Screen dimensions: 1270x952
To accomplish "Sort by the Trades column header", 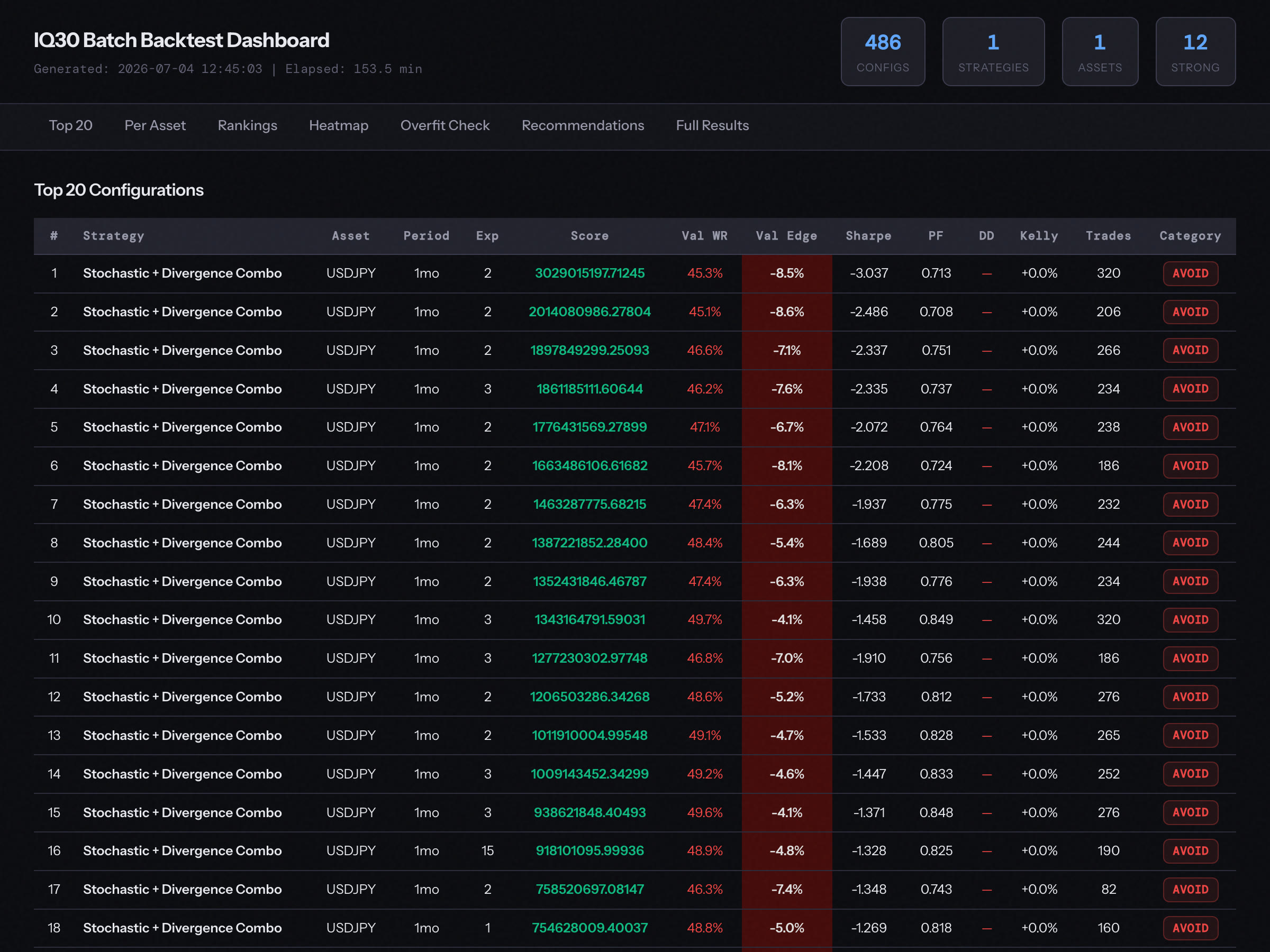I will click(1109, 236).
